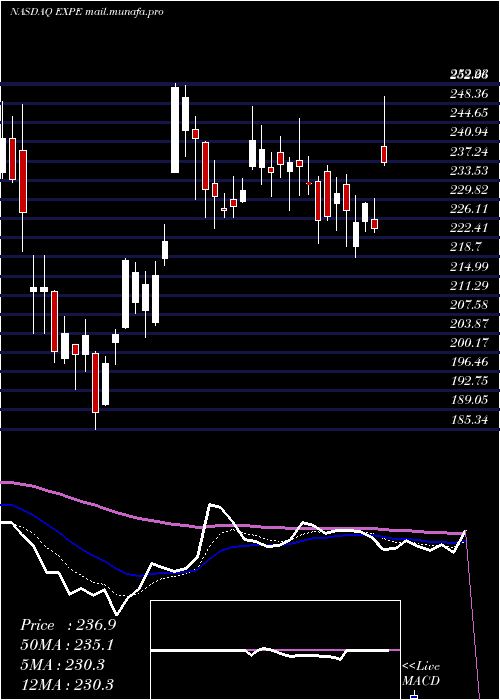Viewport: 500px width, 700px height.
Task: Click the NASDAQ EXPE chart title text
Action: [87, 12]
